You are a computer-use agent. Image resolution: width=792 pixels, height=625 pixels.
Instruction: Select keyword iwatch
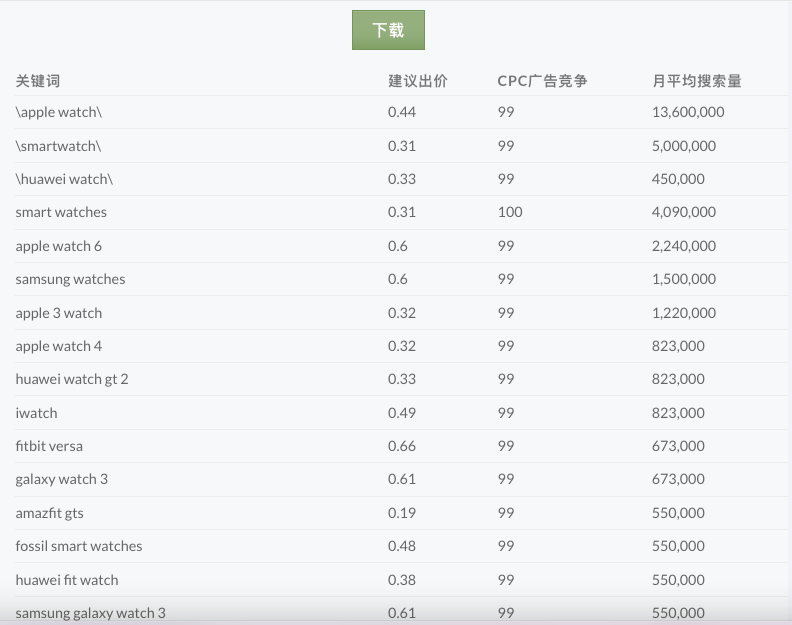[36, 413]
